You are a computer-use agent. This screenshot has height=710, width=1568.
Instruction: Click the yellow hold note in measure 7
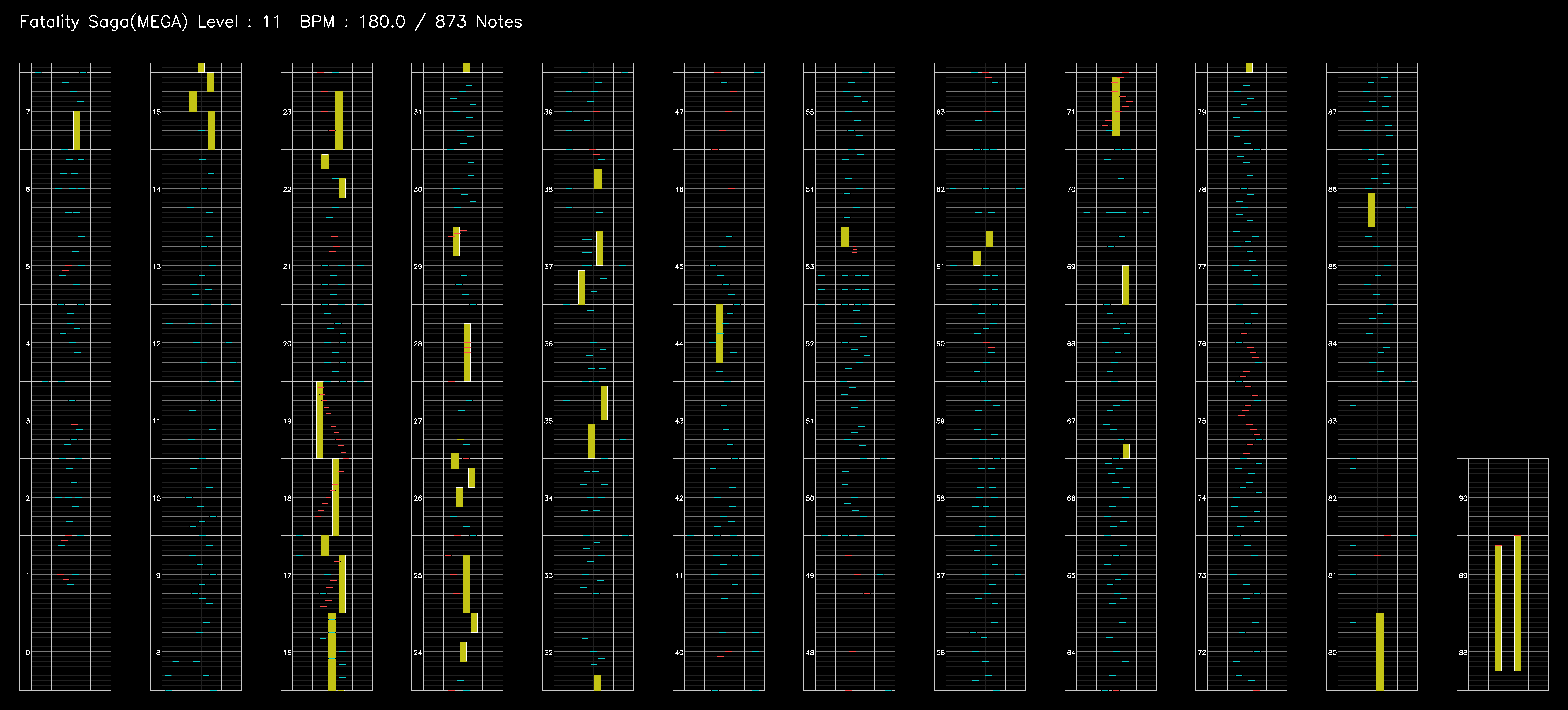click(77, 130)
